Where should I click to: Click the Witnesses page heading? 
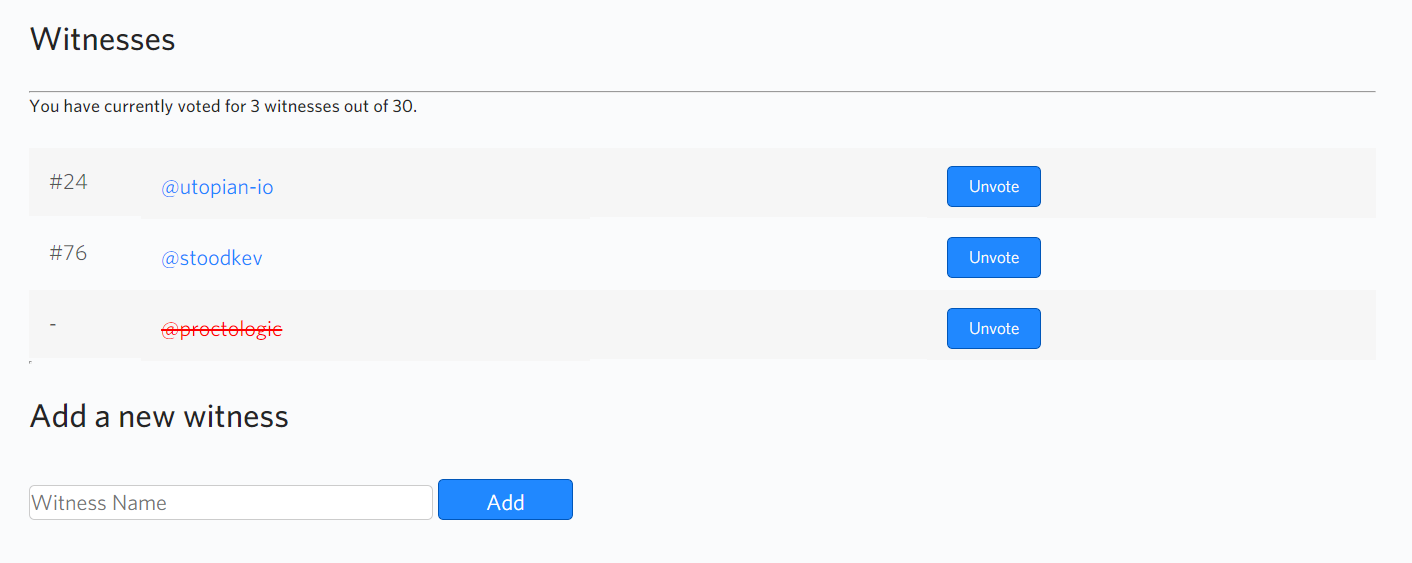(x=102, y=39)
